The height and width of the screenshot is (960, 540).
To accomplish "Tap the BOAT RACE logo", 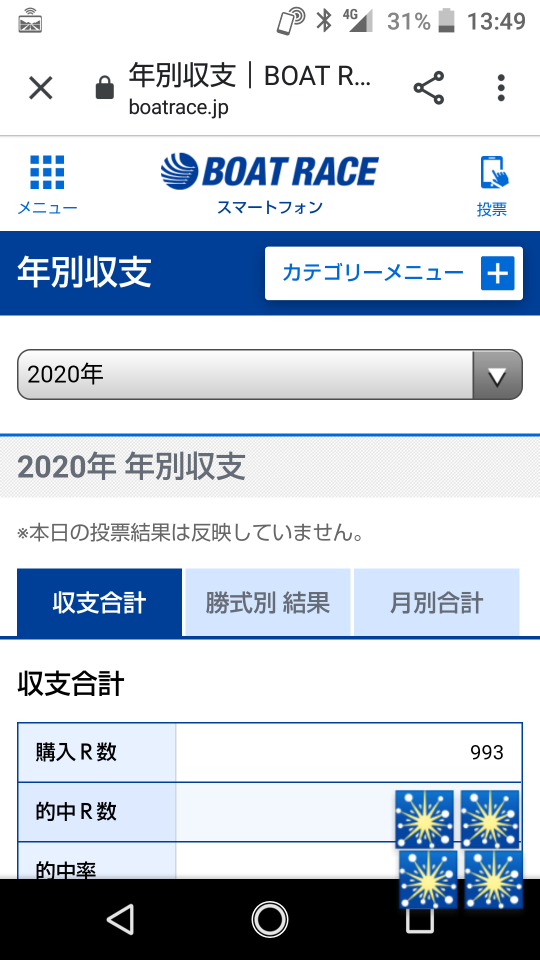I will [x=269, y=171].
